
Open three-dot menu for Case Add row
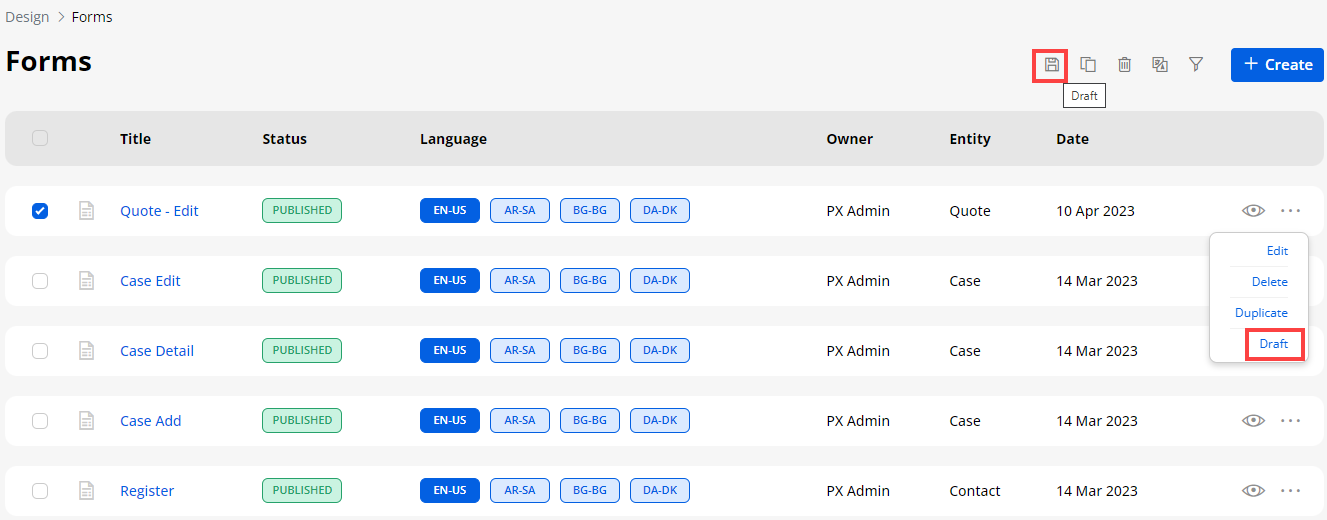1290,421
